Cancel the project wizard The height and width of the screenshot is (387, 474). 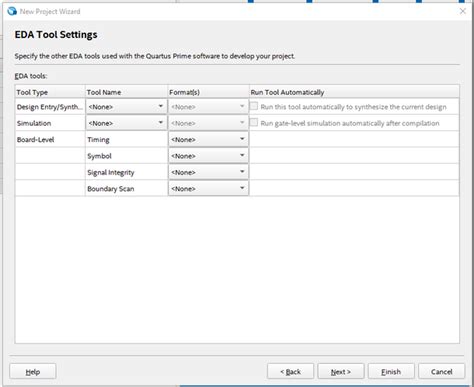441,371
